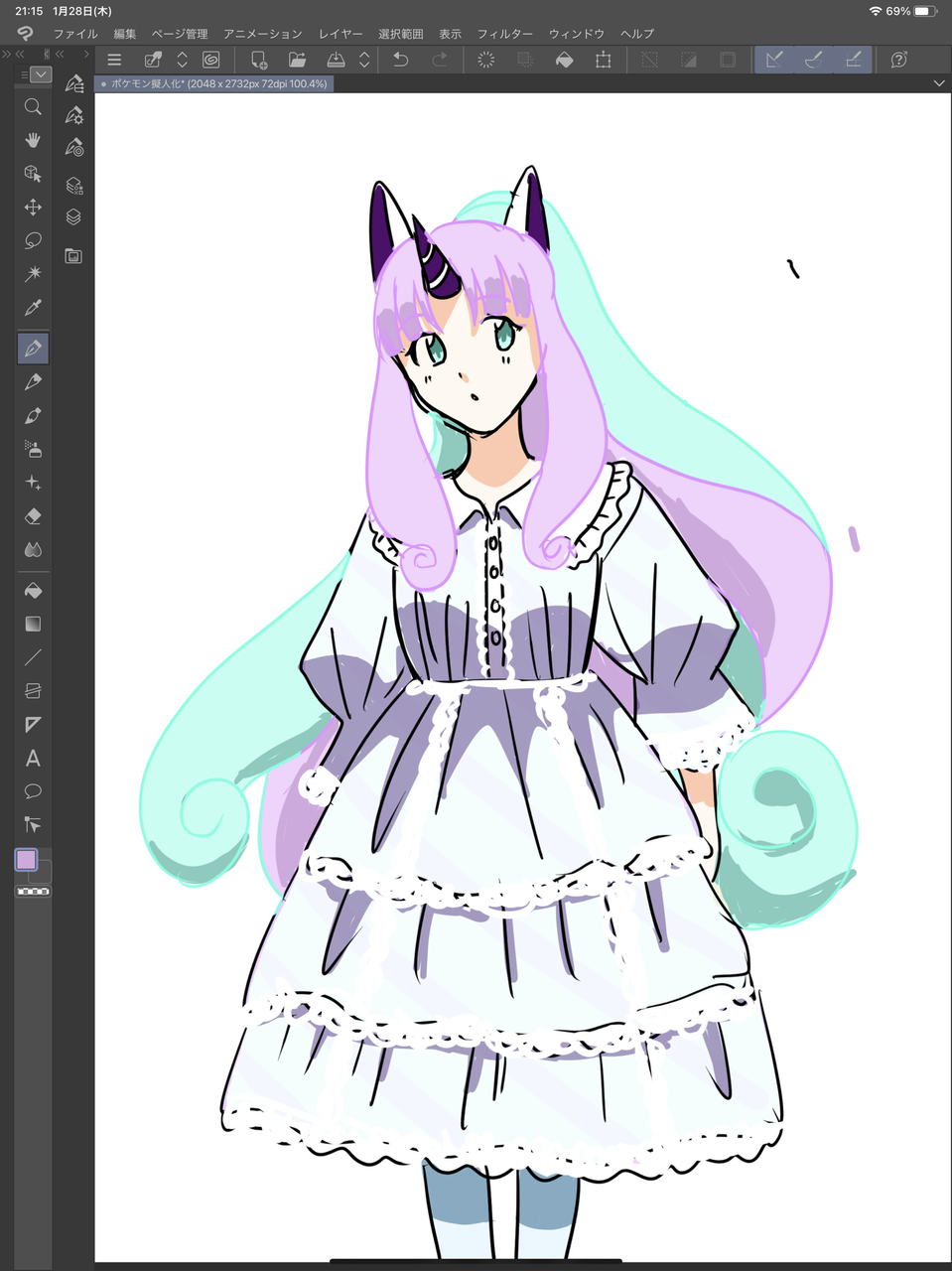The image size is (952, 1271).
Task: Open CLIP STUDIO spiral icon
Action: (x=210, y=60)
